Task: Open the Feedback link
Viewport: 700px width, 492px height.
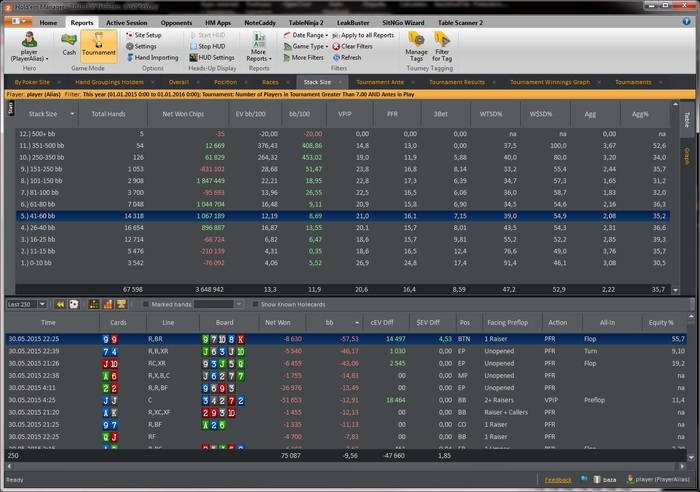Action: pos(558,480)
